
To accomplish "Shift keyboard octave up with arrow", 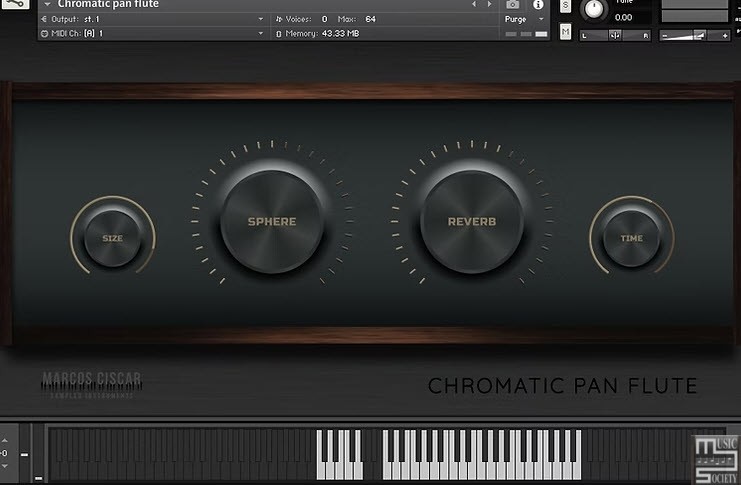I will tap(4, 441).
